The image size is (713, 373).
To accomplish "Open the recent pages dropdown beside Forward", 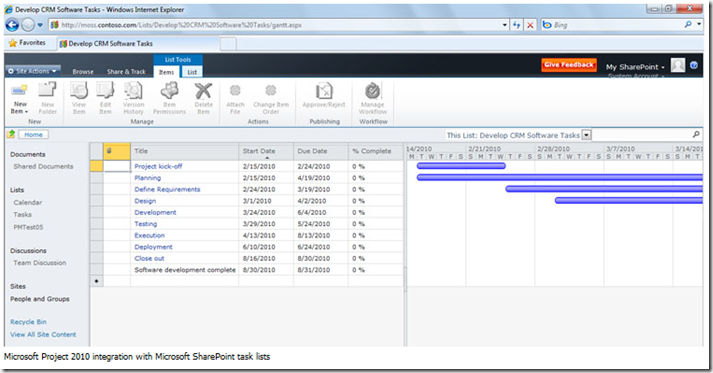I will 40,25.
